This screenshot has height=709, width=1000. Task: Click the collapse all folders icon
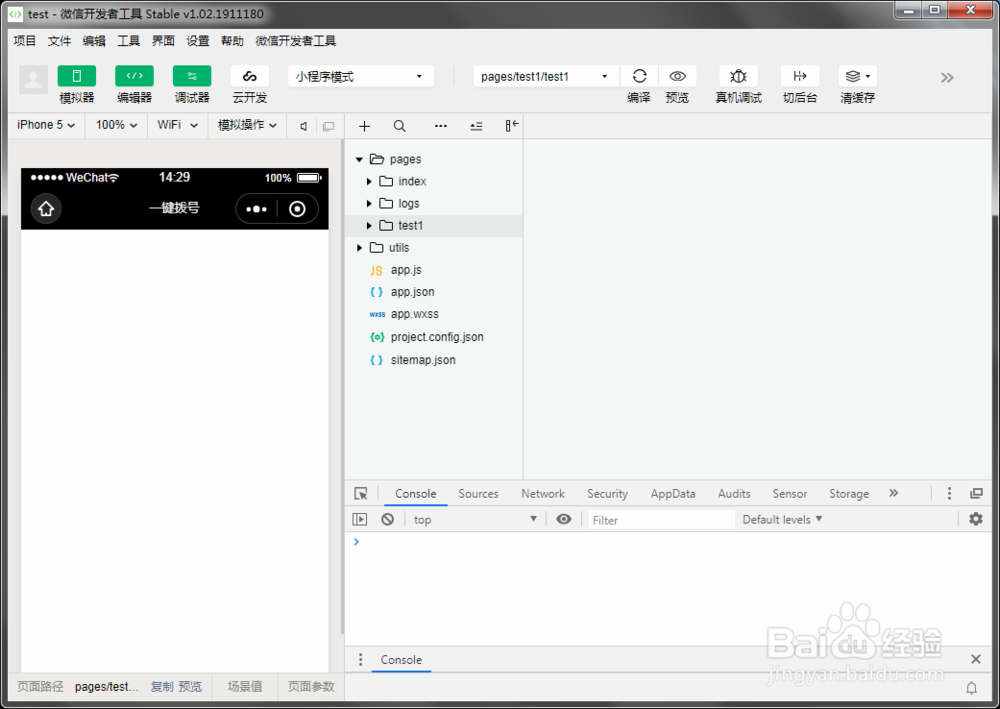click(x=476, y=126)
